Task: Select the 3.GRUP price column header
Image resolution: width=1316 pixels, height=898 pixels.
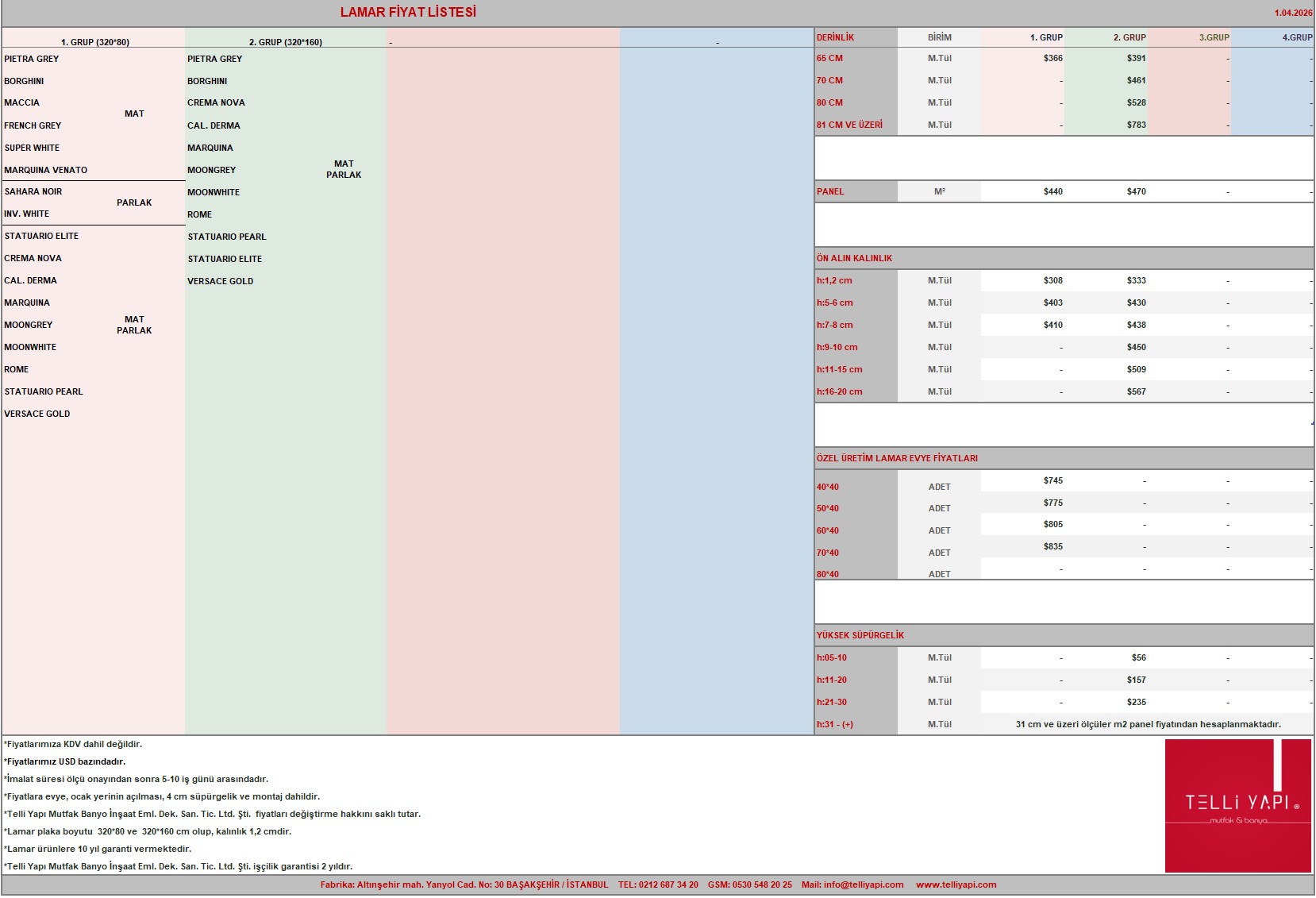Action: click(x=1214, y=37)
